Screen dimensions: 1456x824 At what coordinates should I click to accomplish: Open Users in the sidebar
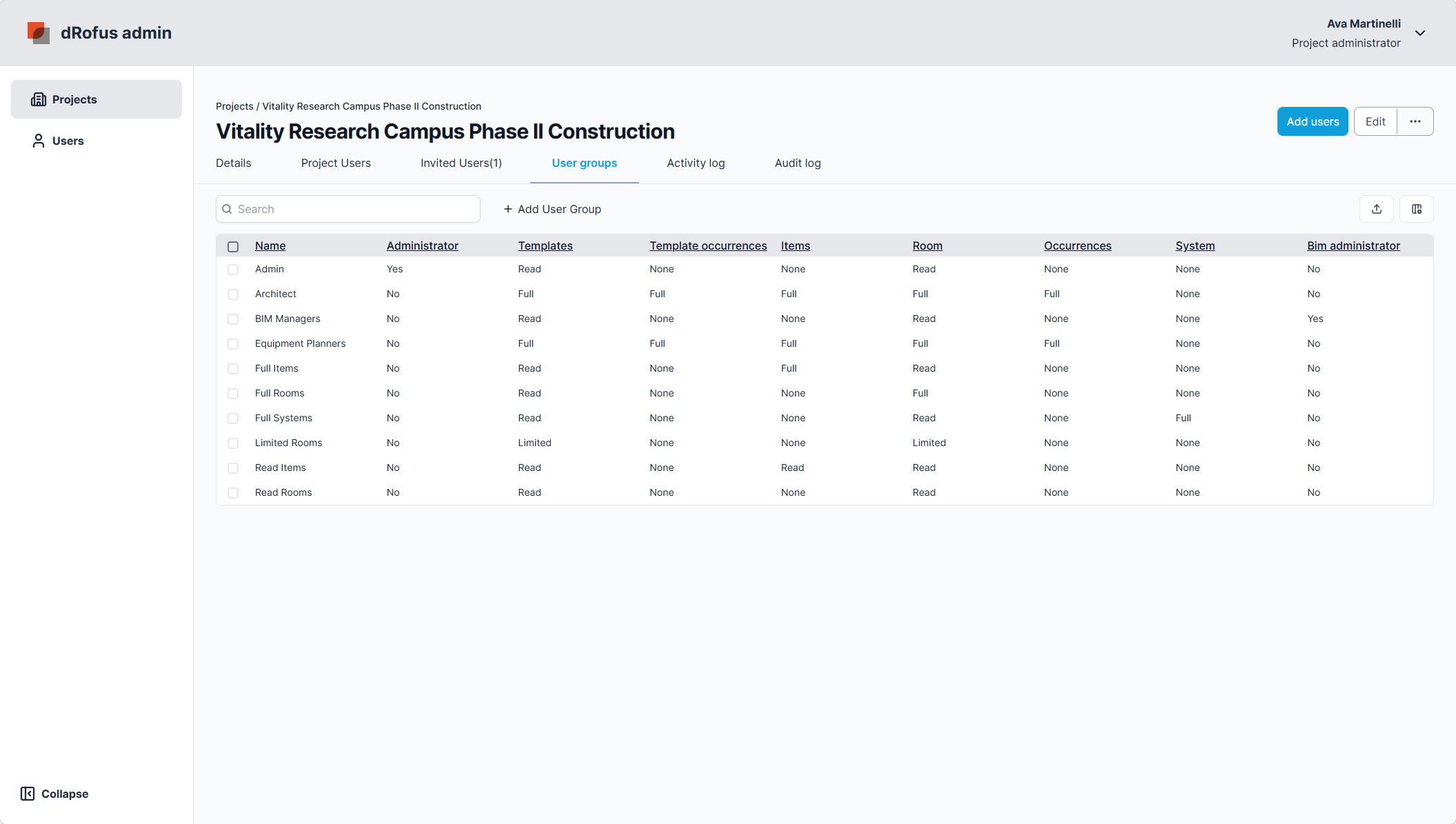click(97, 141)
